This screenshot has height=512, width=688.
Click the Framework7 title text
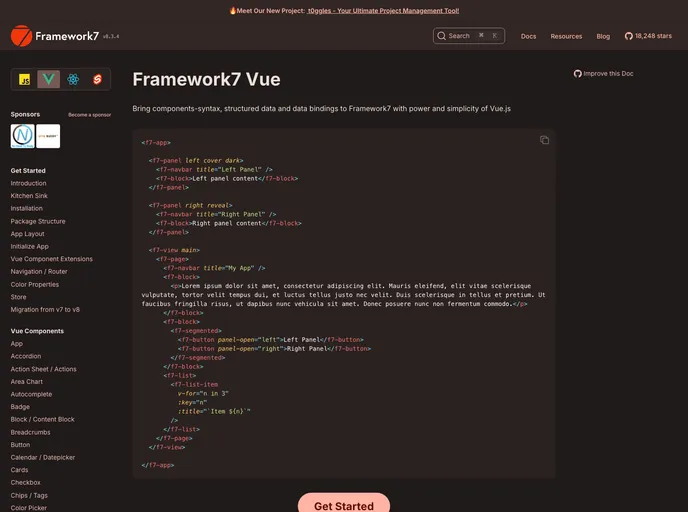tap(67, 36)
